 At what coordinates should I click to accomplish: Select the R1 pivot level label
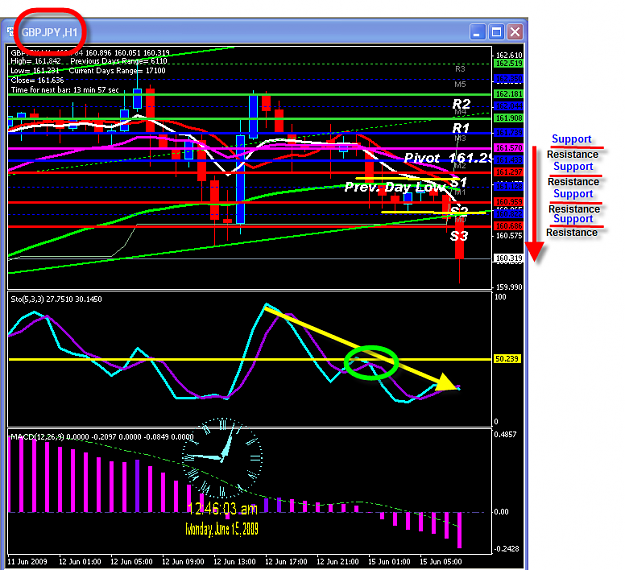pos(461,128)
